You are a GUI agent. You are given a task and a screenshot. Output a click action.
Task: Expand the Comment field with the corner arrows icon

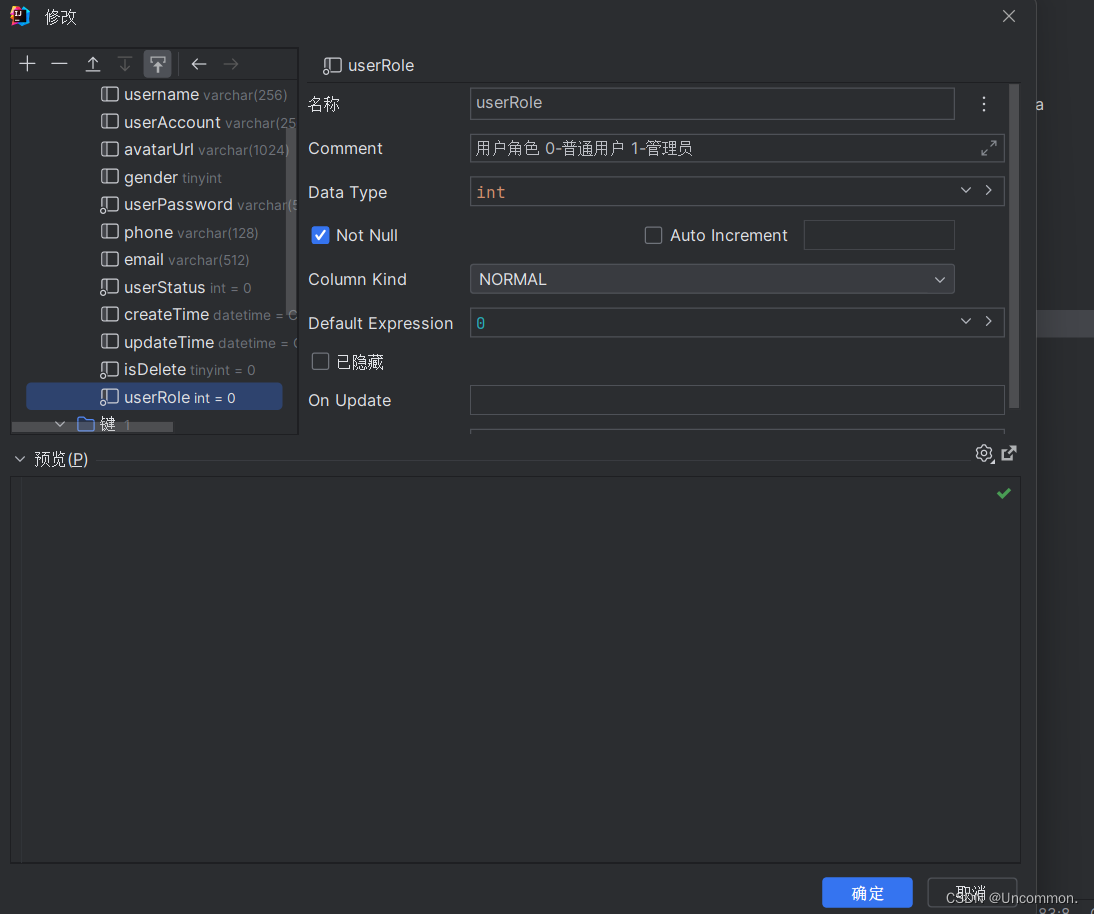coord(989,147)
